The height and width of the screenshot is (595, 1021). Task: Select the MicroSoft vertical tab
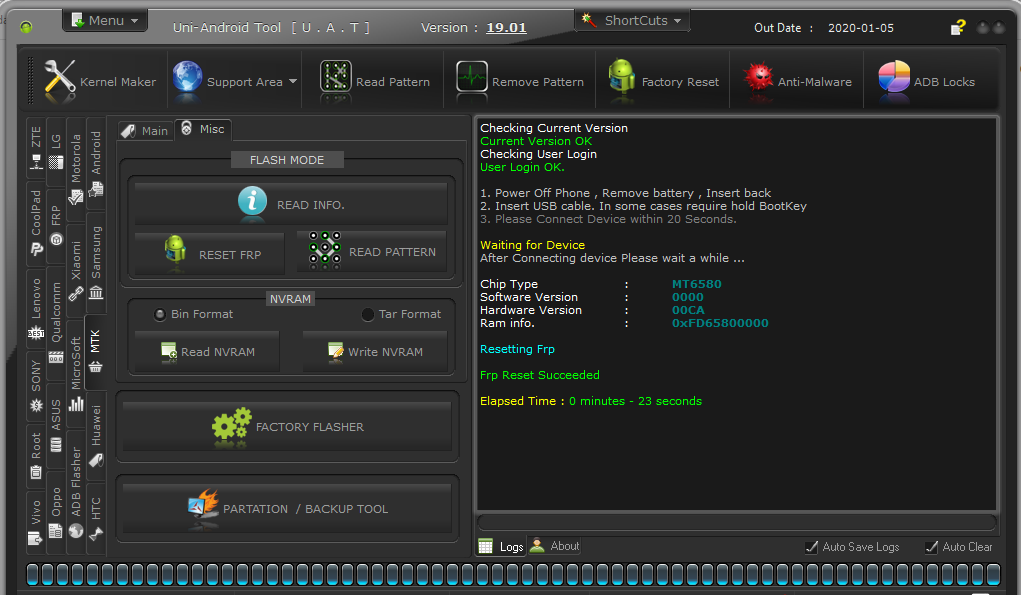pos(76,372)
